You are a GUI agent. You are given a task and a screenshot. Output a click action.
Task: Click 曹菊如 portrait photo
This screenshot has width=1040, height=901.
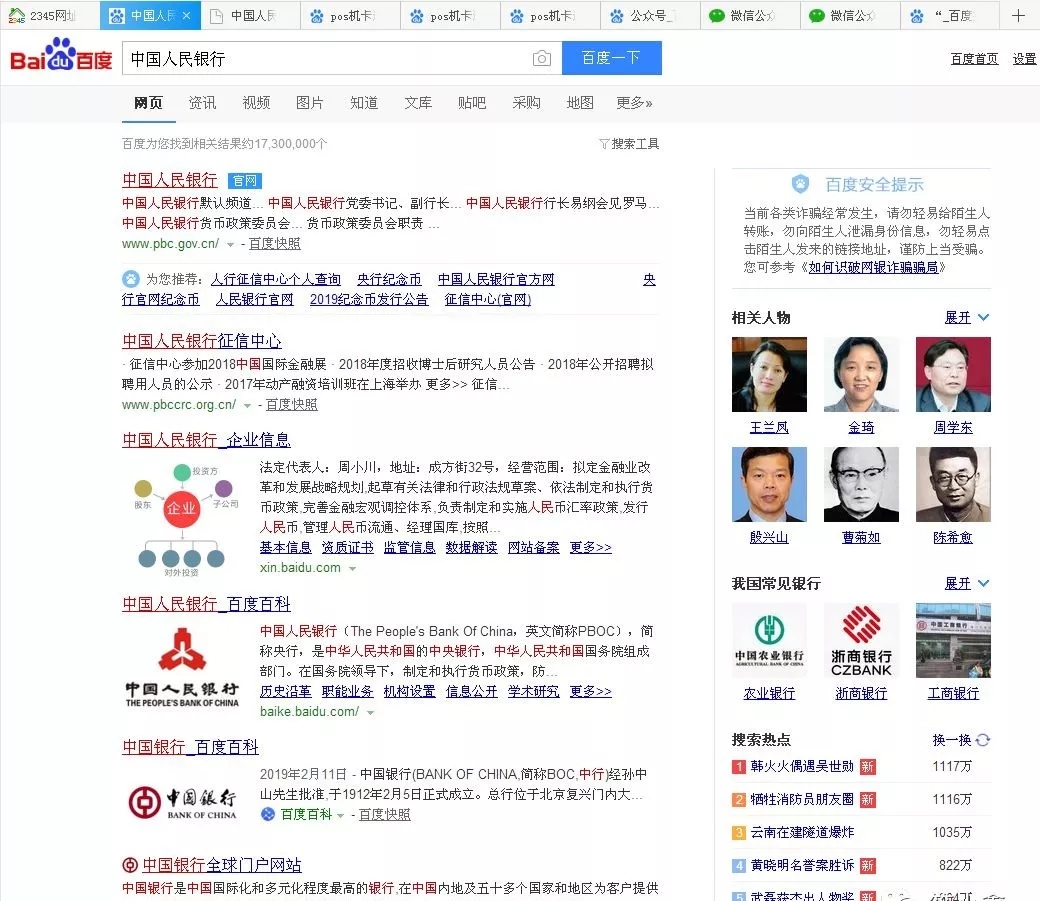pyautogui.click(x=861, y=484)
